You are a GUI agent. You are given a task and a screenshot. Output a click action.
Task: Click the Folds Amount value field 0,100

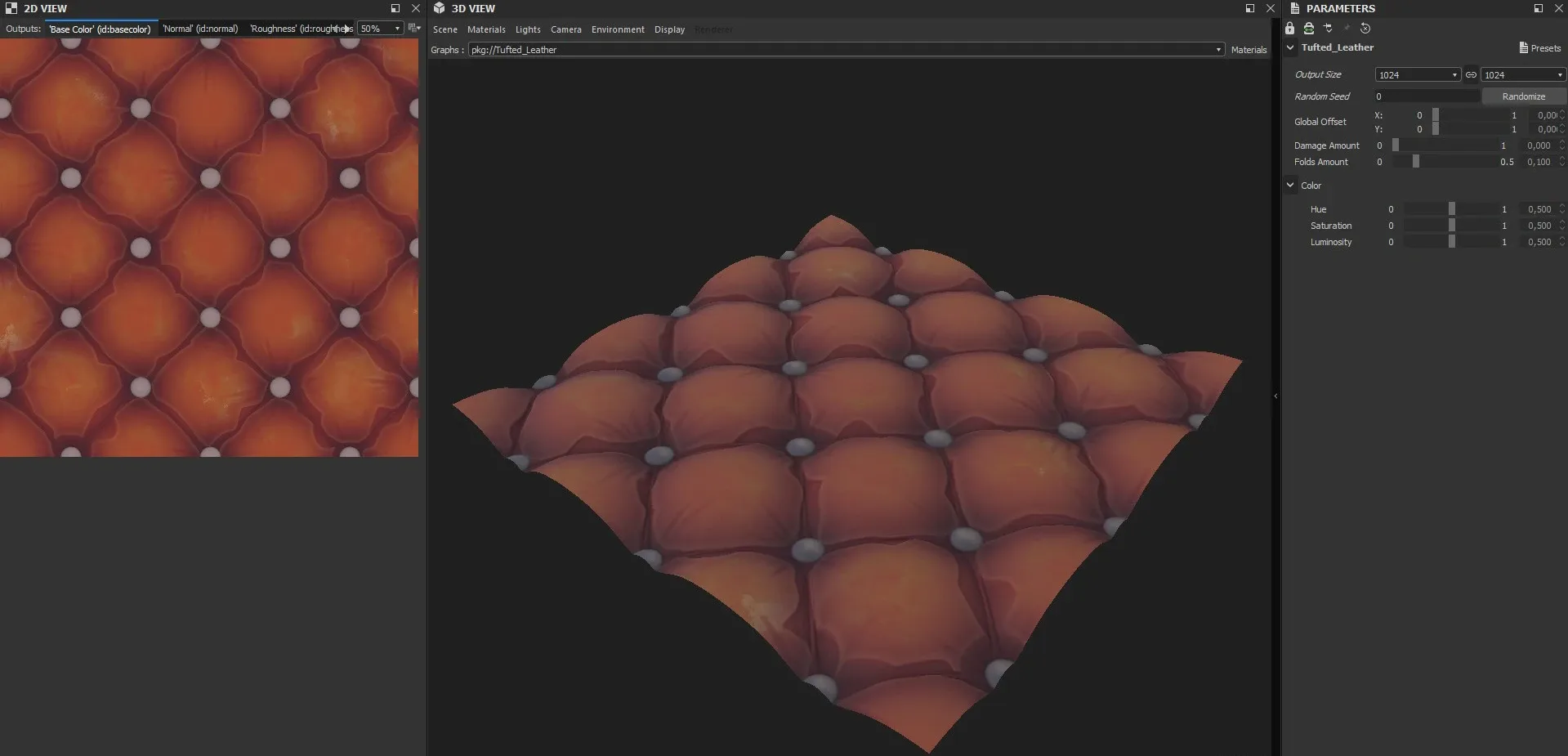[x=1539, y=162]
